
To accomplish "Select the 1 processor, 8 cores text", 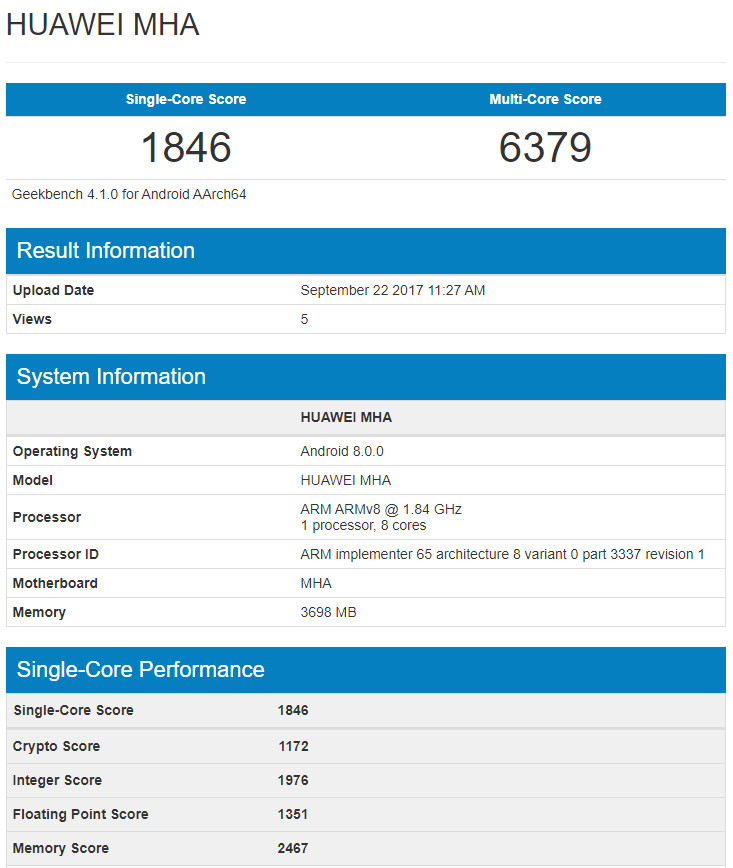I will click(x=363, y=525).
